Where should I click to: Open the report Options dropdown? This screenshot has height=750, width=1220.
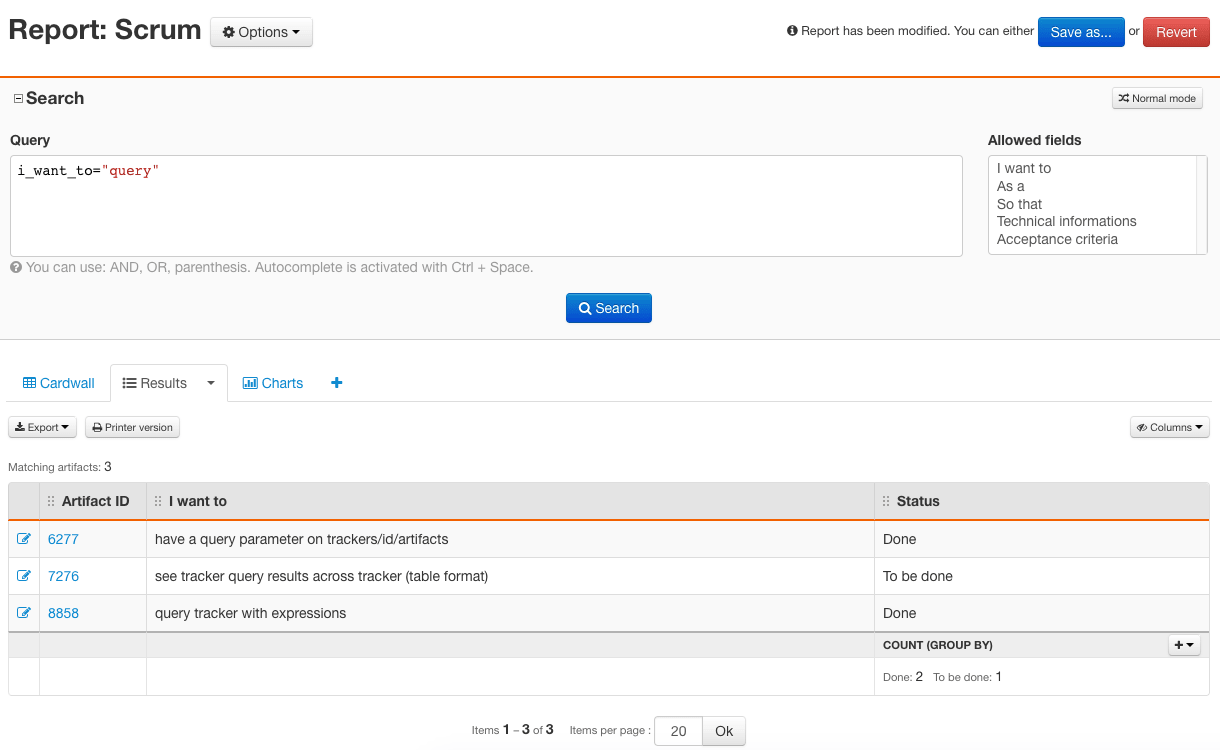tap(261, 31)
